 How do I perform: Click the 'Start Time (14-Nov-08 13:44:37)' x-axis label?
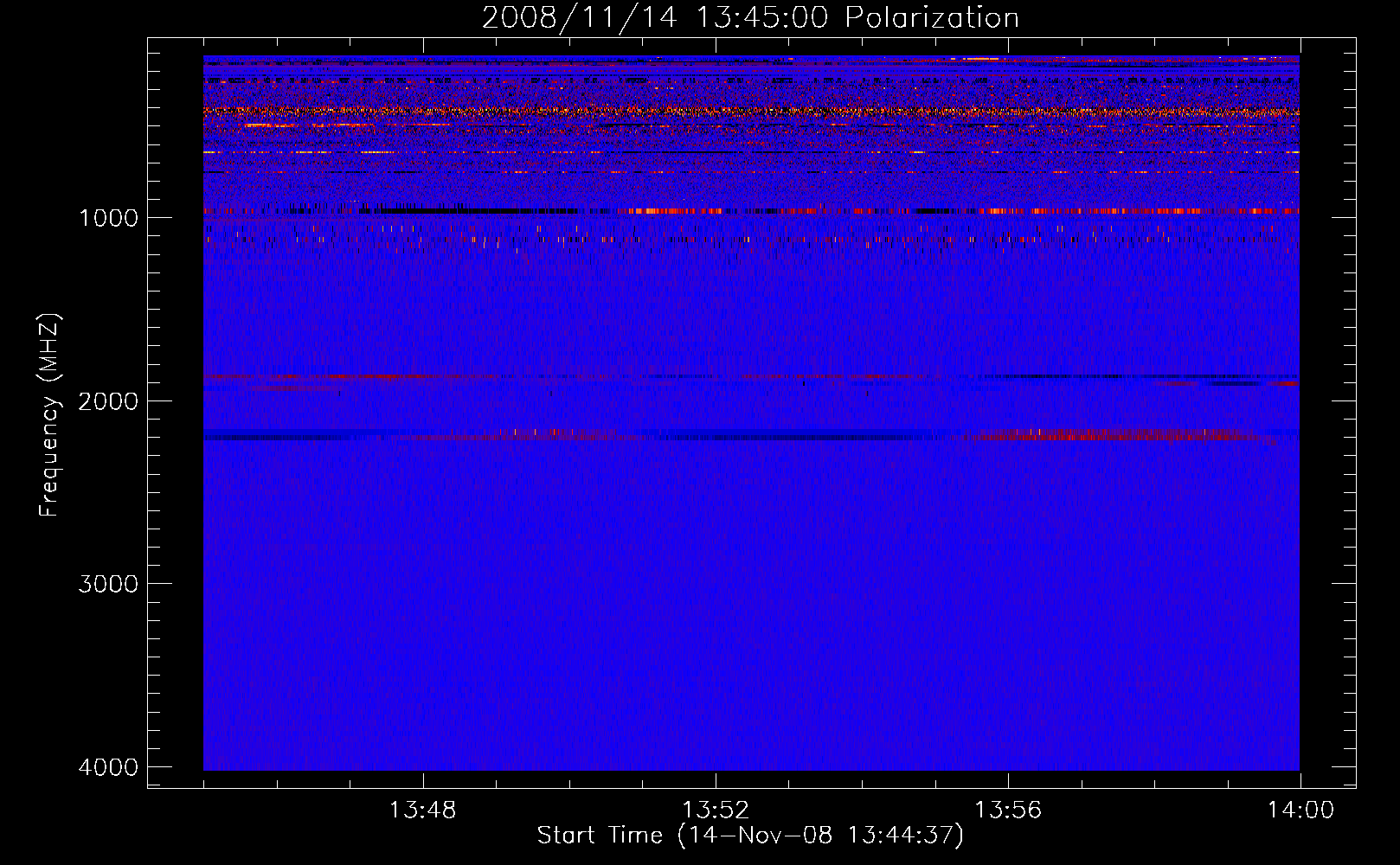(750, 836)
